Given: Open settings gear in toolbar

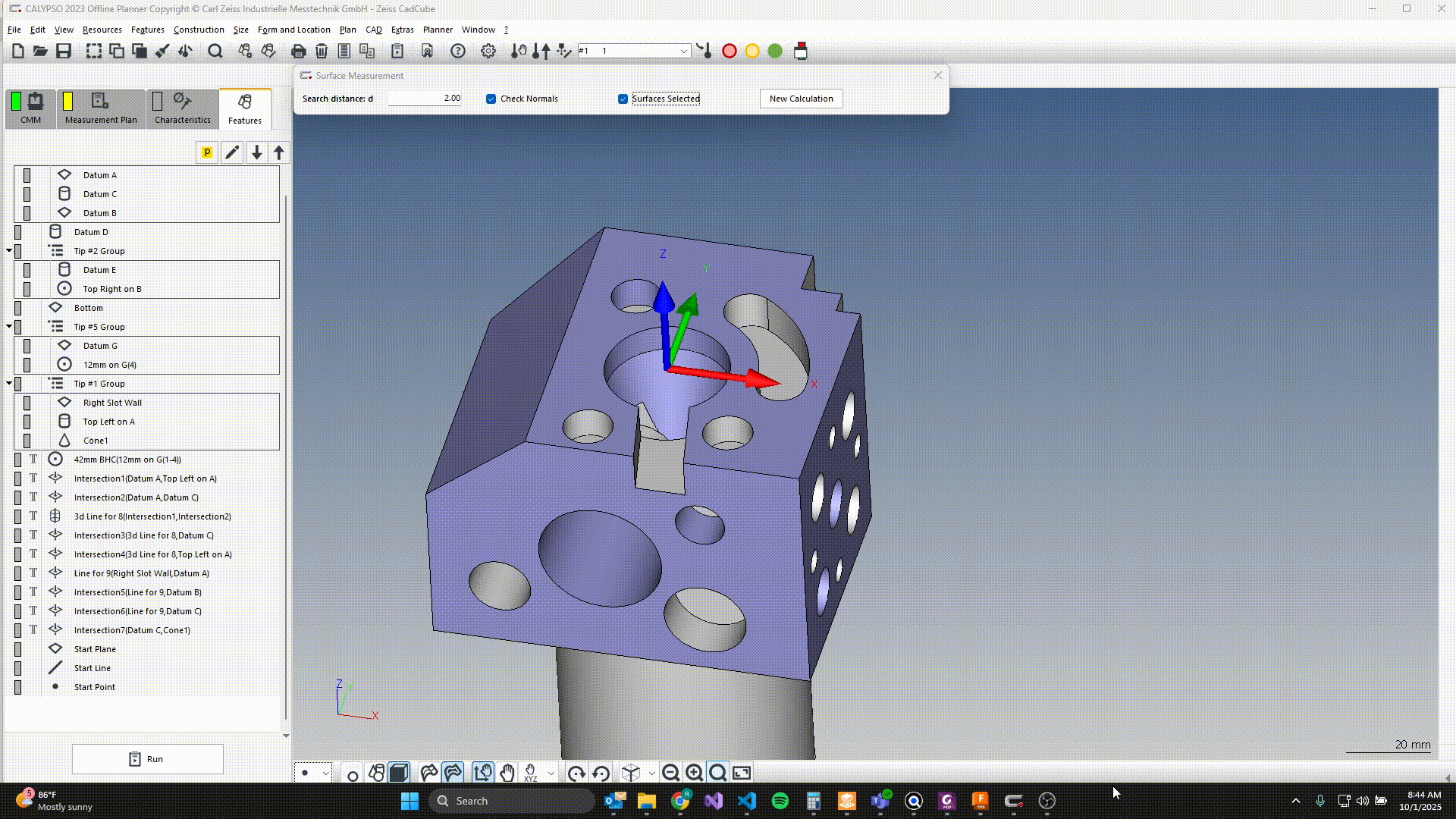Looking at the screenshot, I should pos(488,51).
